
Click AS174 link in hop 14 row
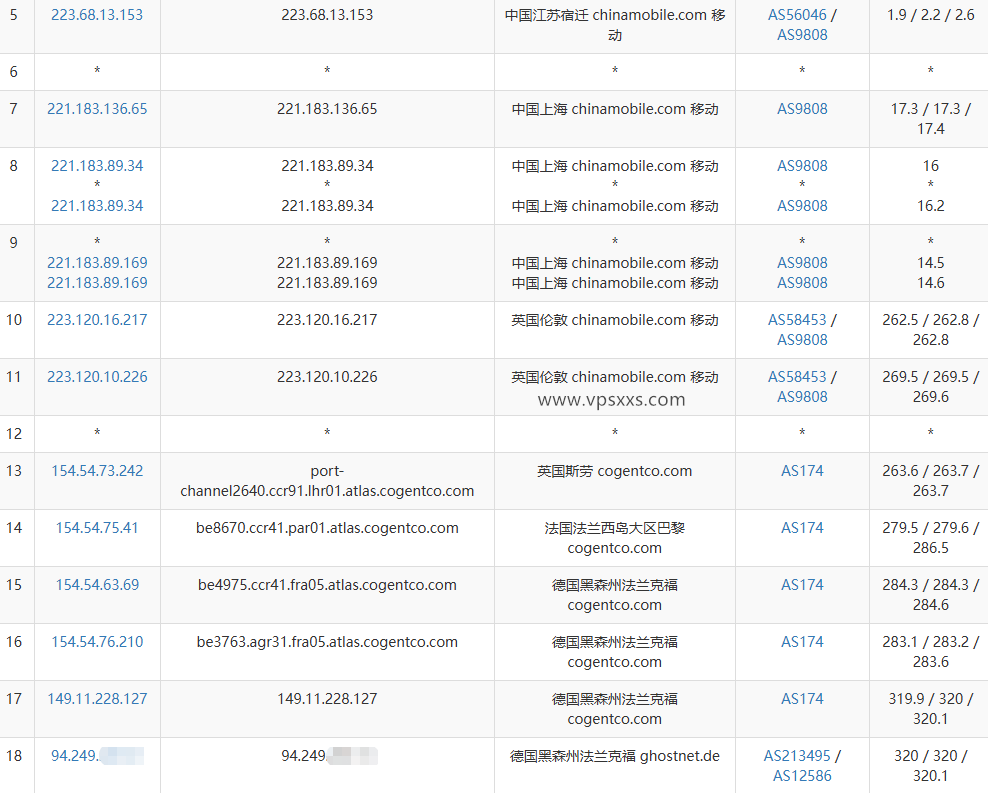[x=802, y=528]
